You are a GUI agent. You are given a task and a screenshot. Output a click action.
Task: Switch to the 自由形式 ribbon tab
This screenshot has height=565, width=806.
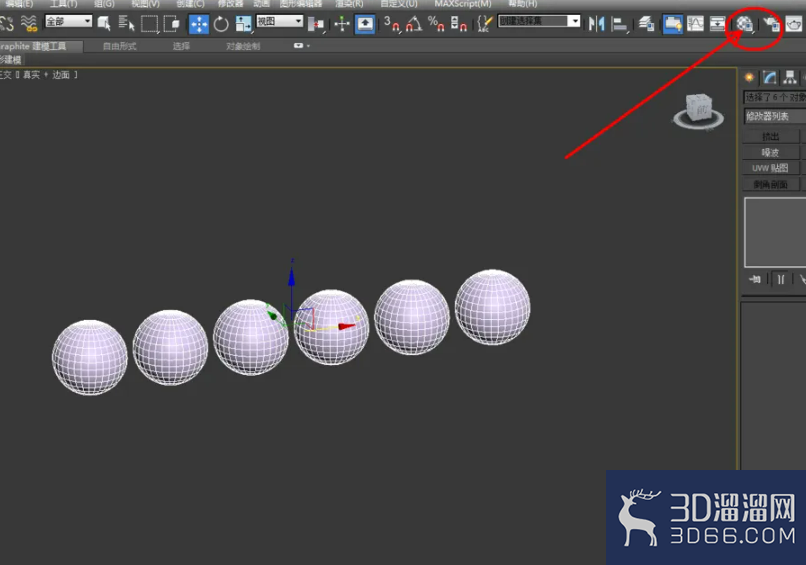point(120,46)
